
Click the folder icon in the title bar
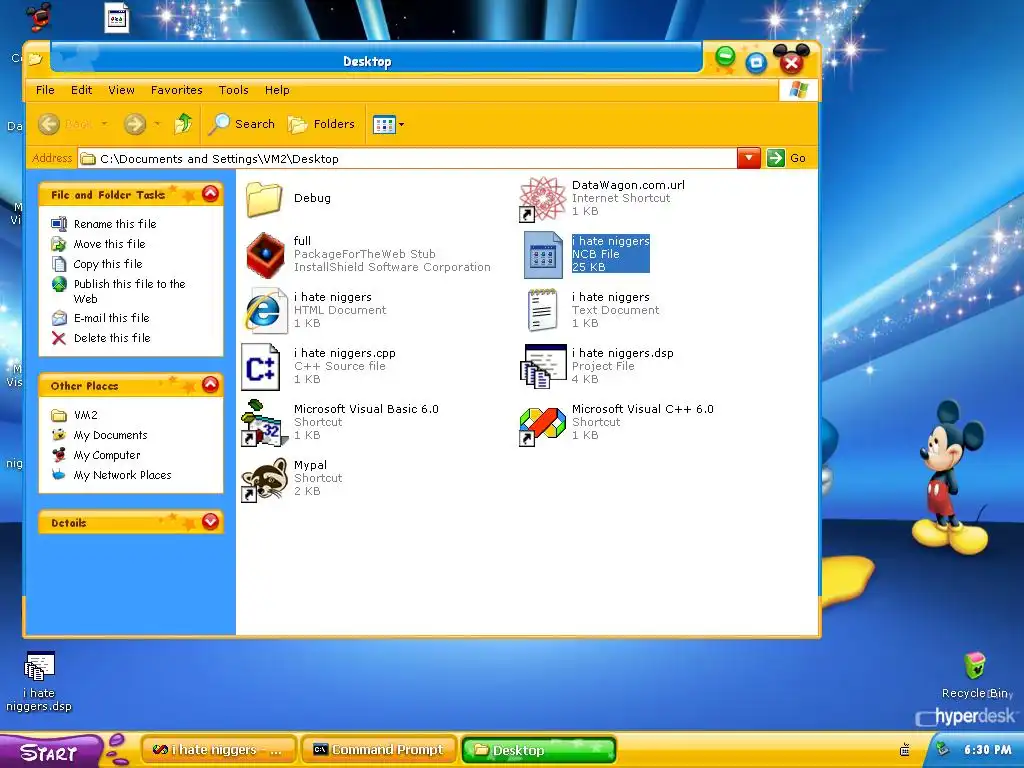click(35, 59)
